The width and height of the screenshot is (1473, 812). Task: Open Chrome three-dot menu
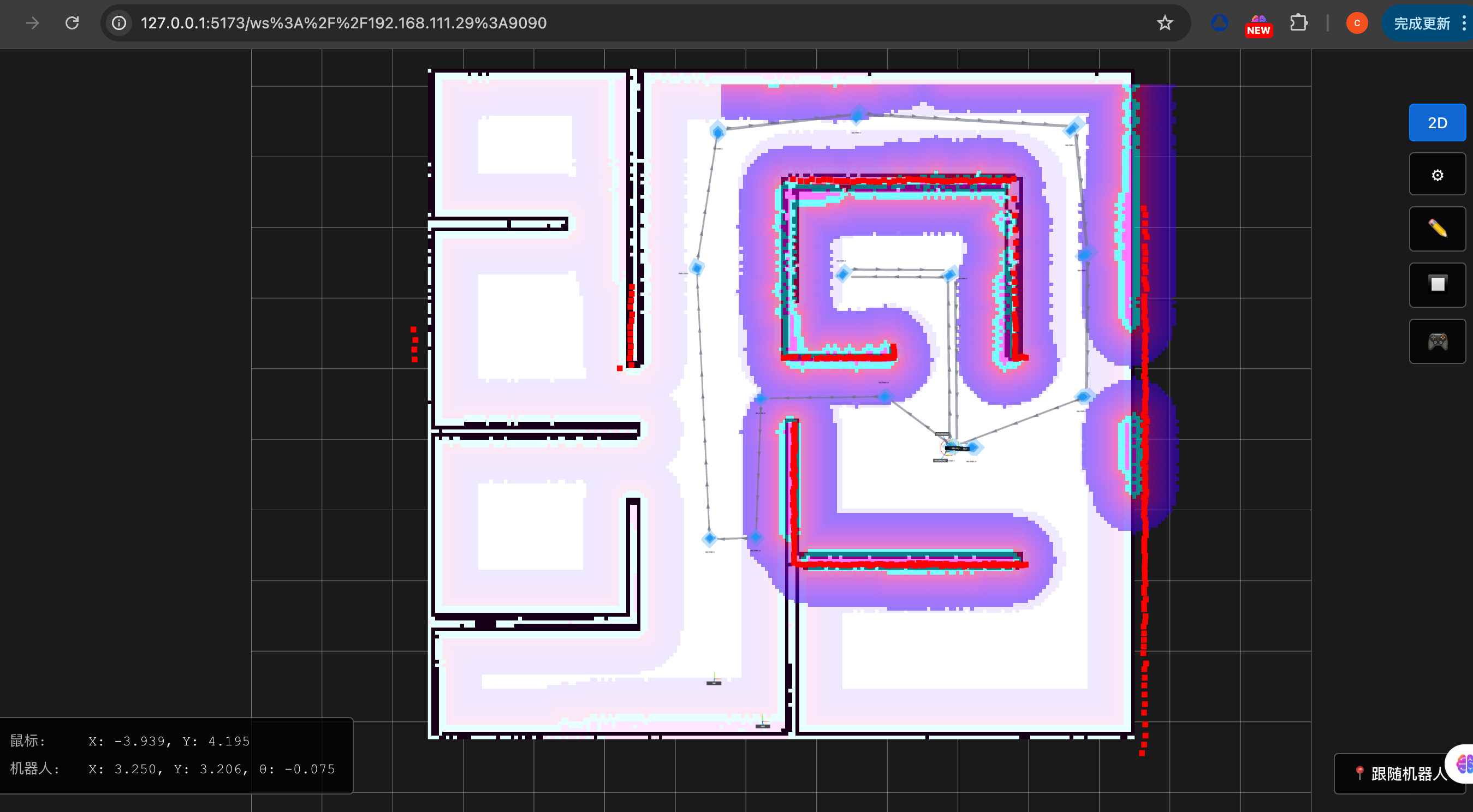click(1464, 23)
